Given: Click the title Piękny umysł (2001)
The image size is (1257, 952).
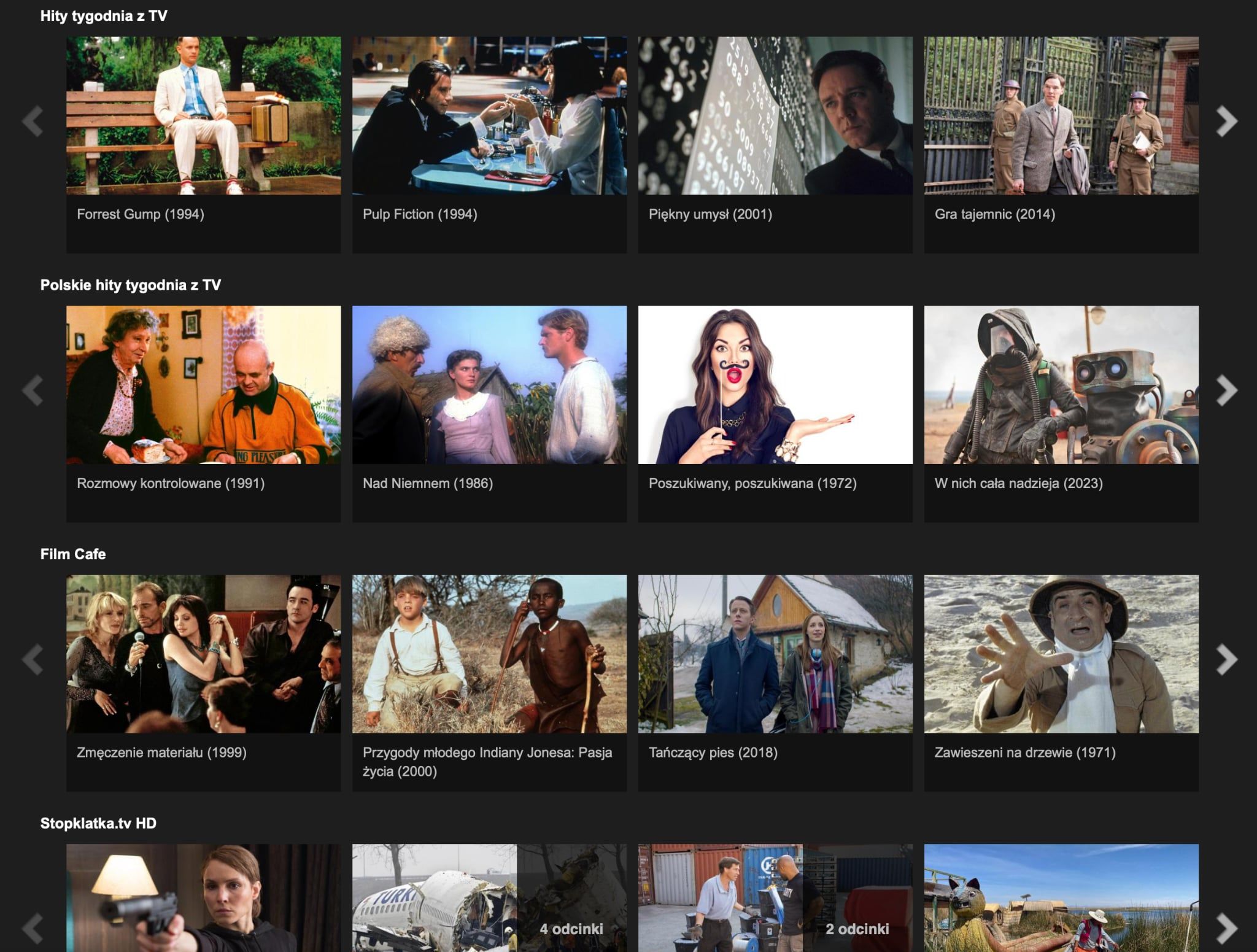Looking at the screenshot, I should coord(710,214).
